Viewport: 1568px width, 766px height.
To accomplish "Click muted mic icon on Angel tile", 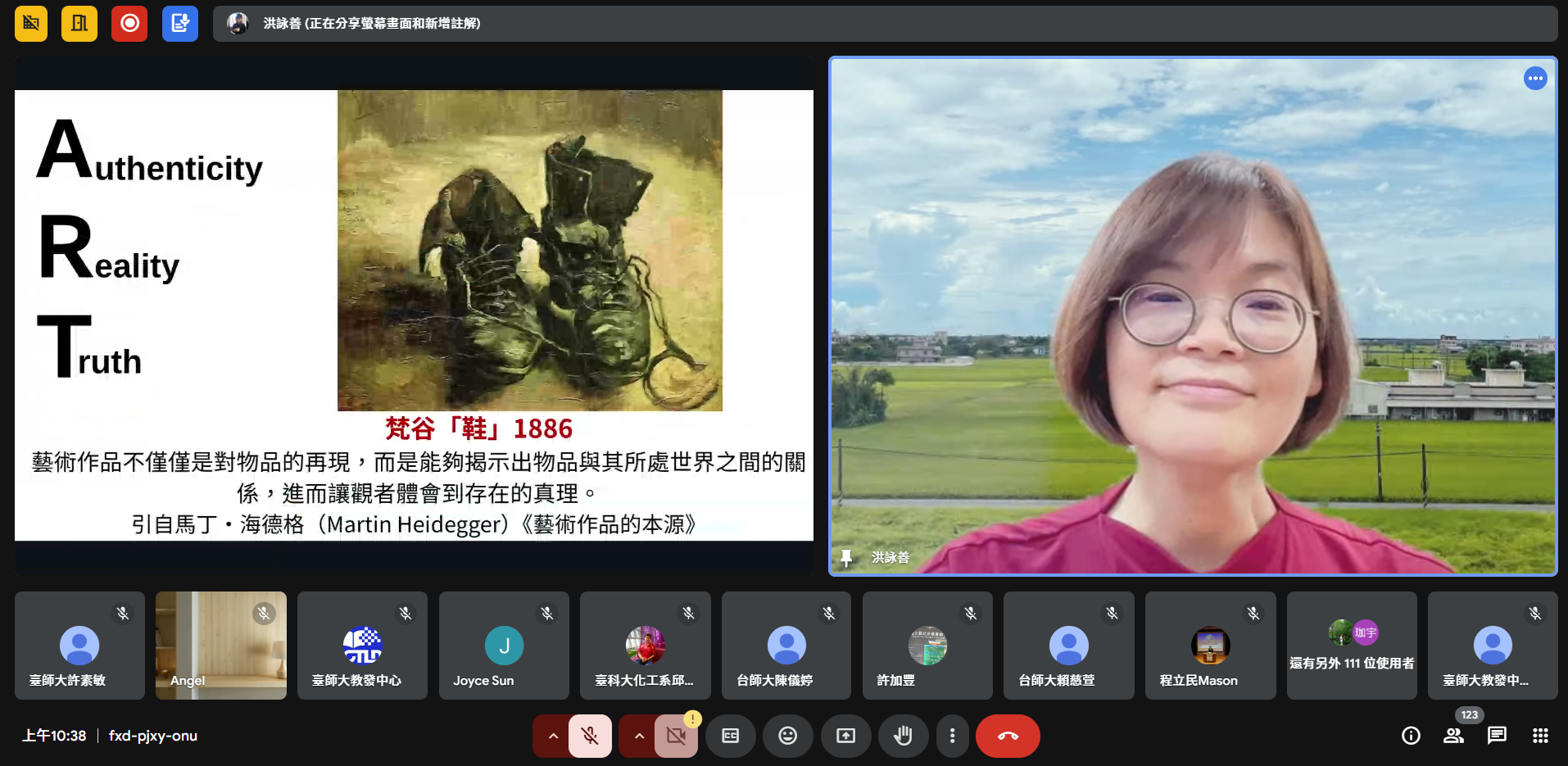I will 264,614.
